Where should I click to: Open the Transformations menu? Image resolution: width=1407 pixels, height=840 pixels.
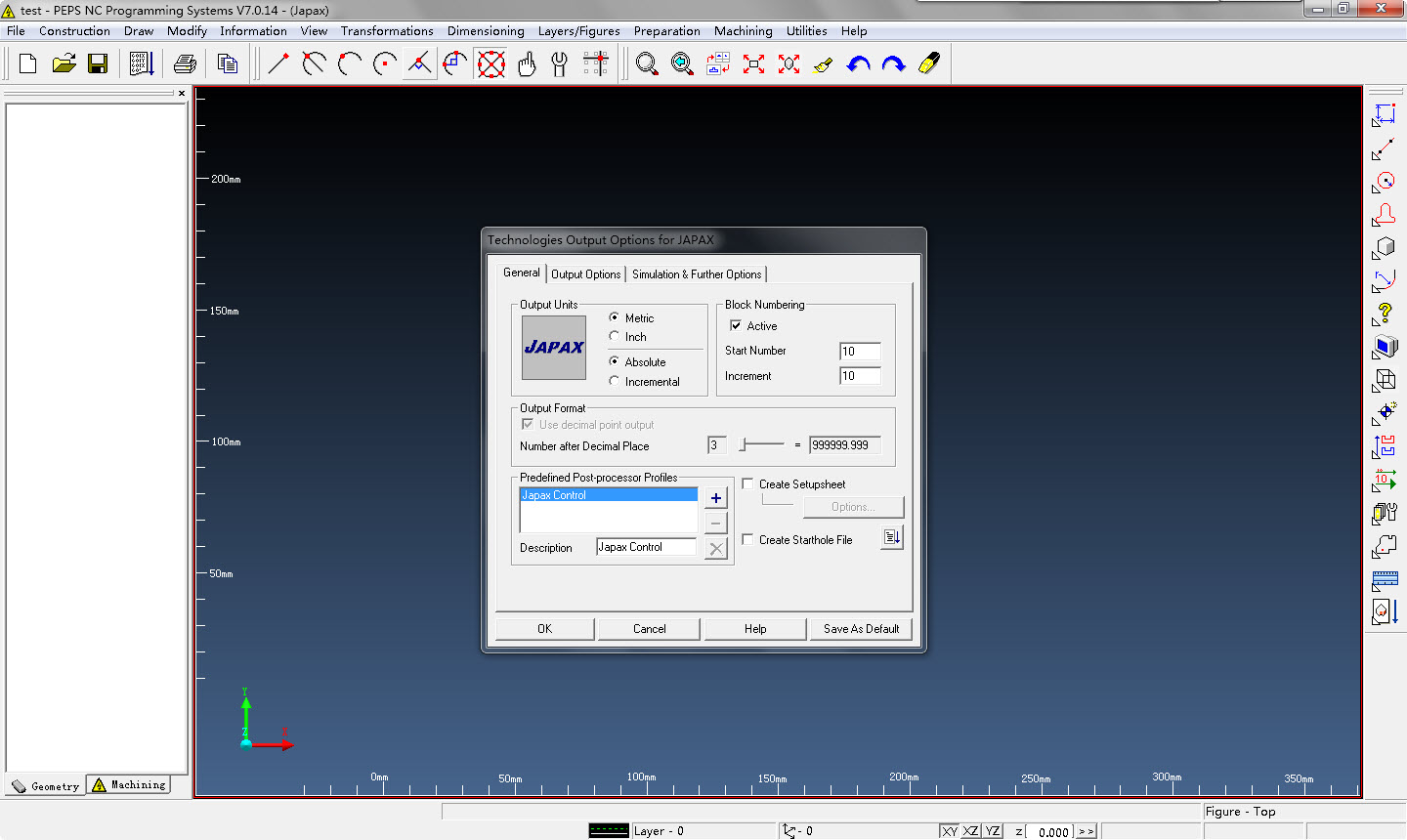[387, 31]
